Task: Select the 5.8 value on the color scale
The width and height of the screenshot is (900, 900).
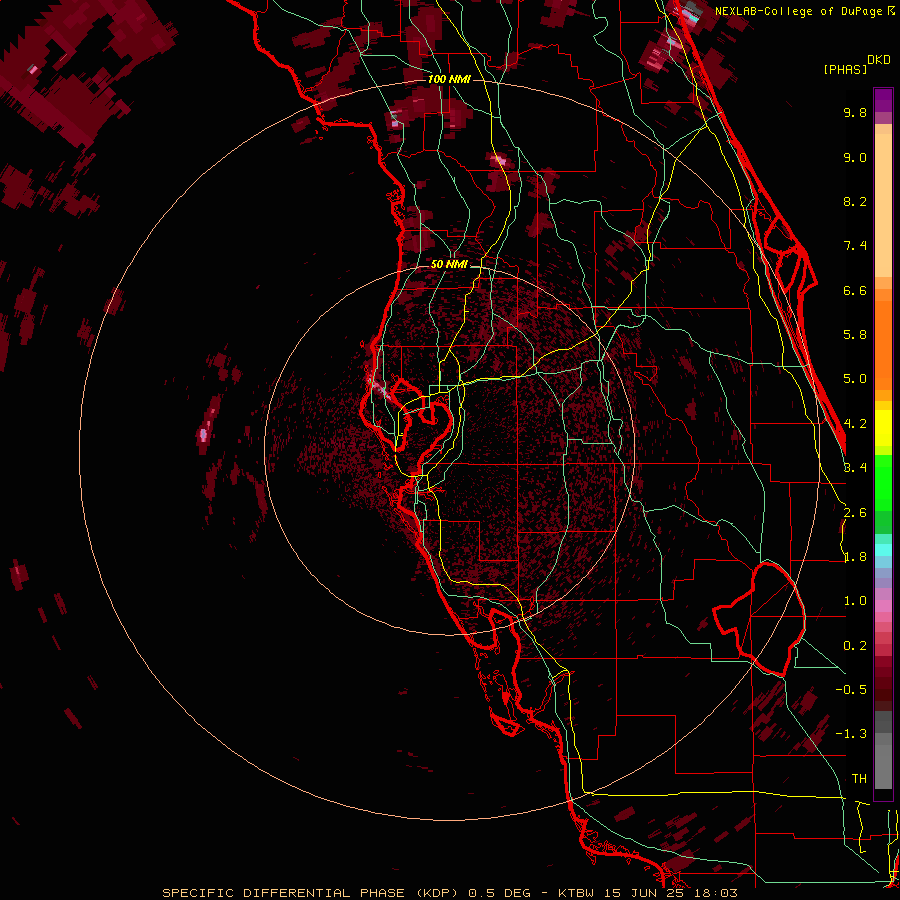Action: [855, 335]
